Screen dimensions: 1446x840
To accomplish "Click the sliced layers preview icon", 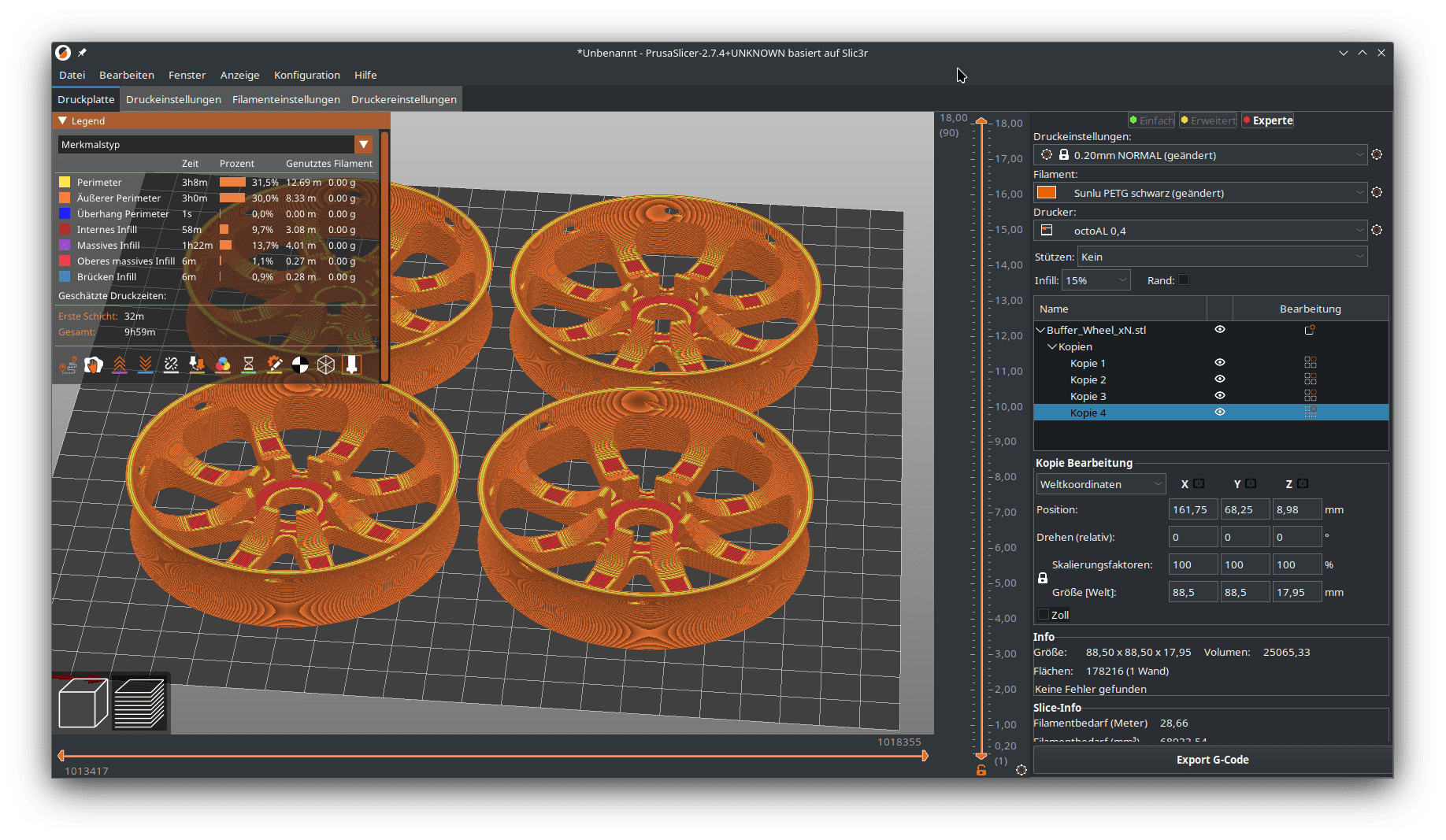I will (139, 703).
